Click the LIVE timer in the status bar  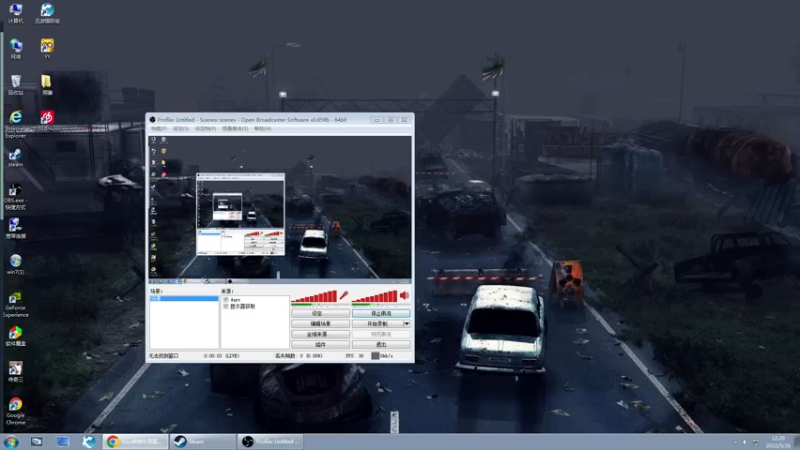221,356
